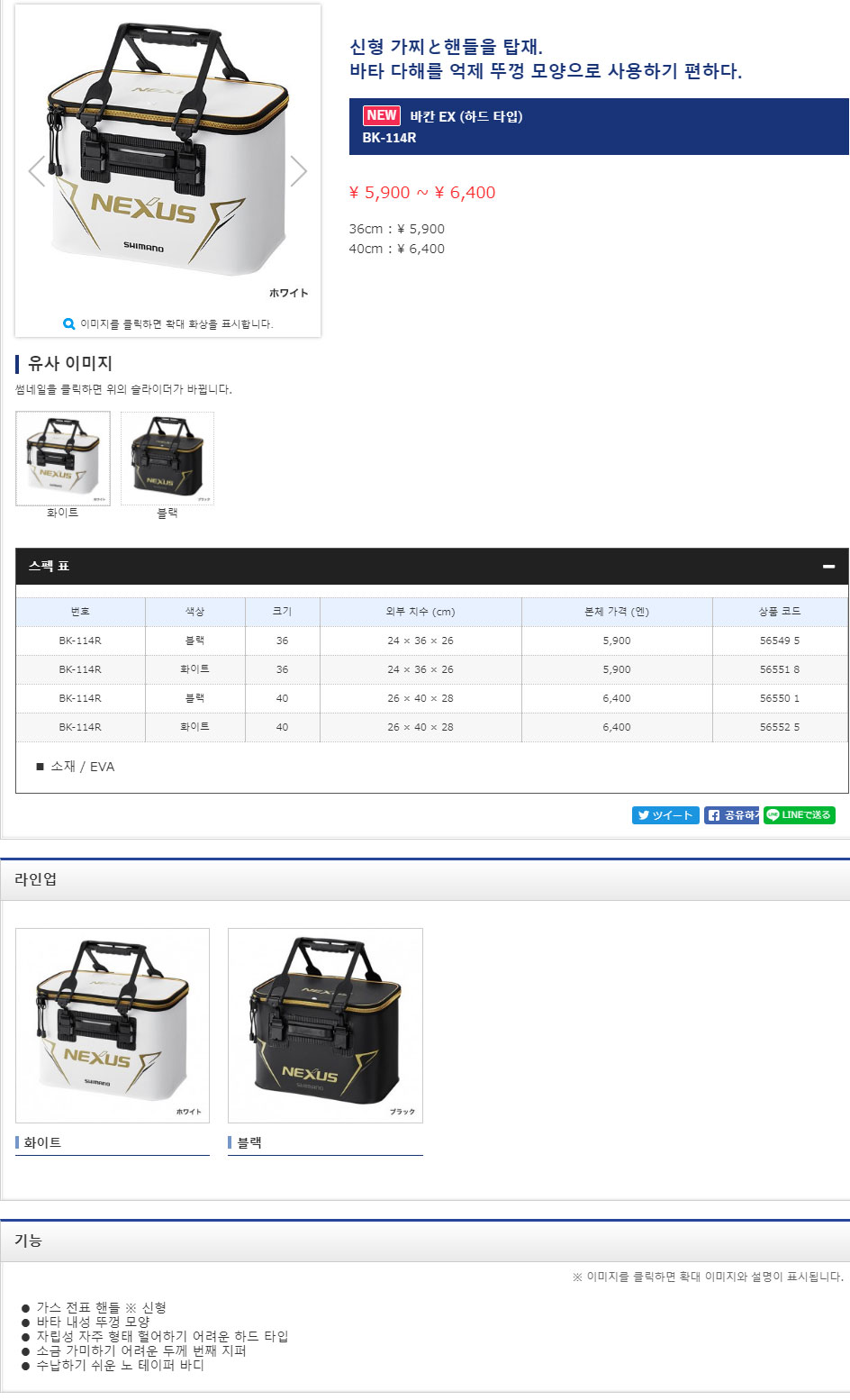Click the 번호 column header

coord(80,612)
